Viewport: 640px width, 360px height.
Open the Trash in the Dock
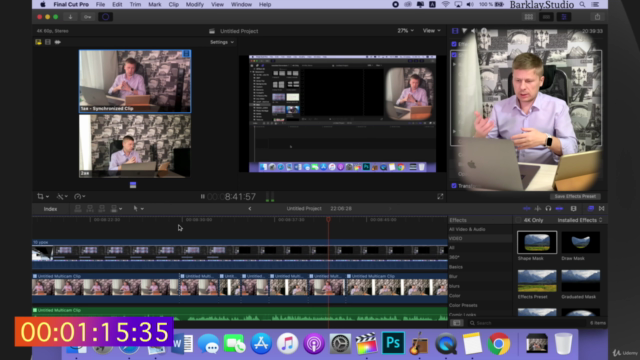pyautogui.click(x=563, y=343)
